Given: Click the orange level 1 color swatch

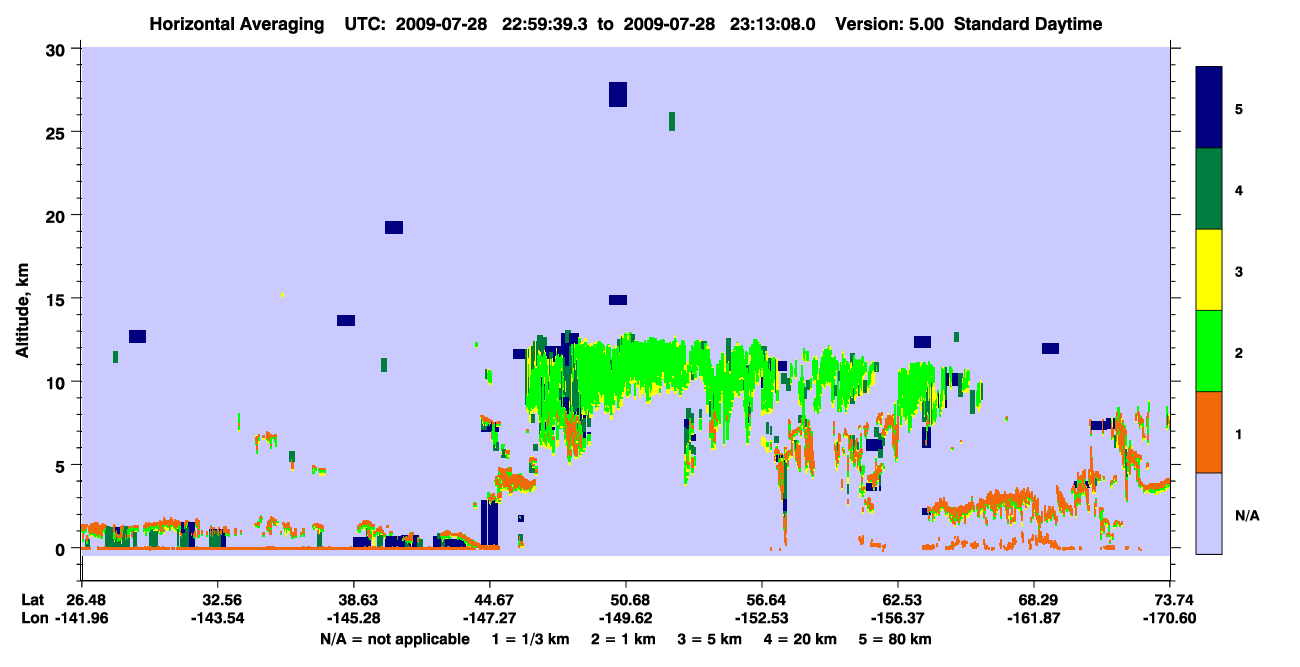Looking at the screenshot, I should (x=1209, y=432).
